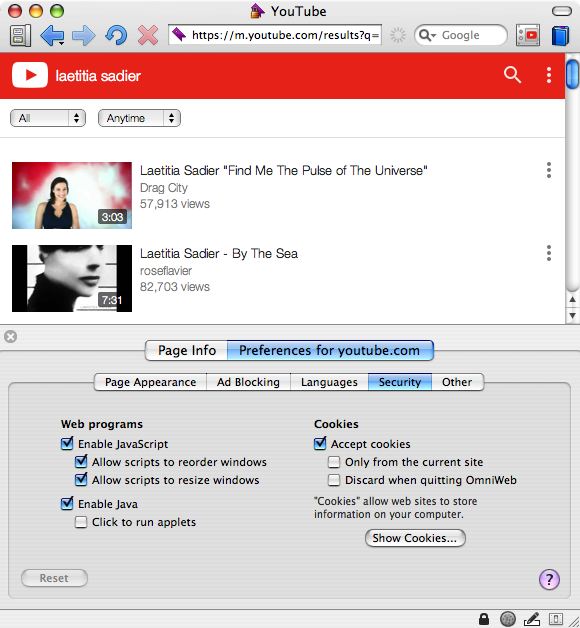
Task: Open the Other preferences tab
Action: [x=457, y=382]
